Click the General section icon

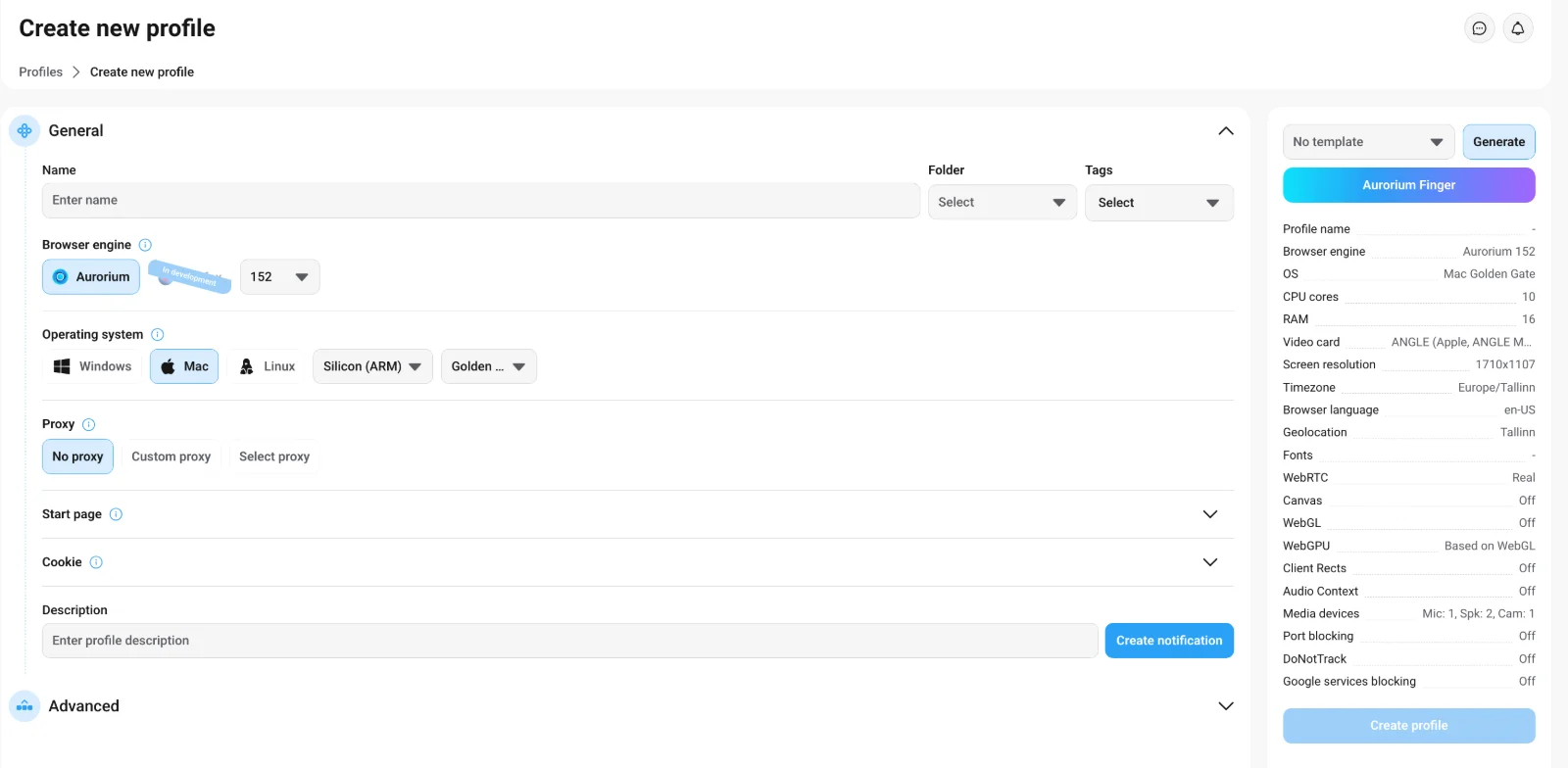click(x=24, y=130)
